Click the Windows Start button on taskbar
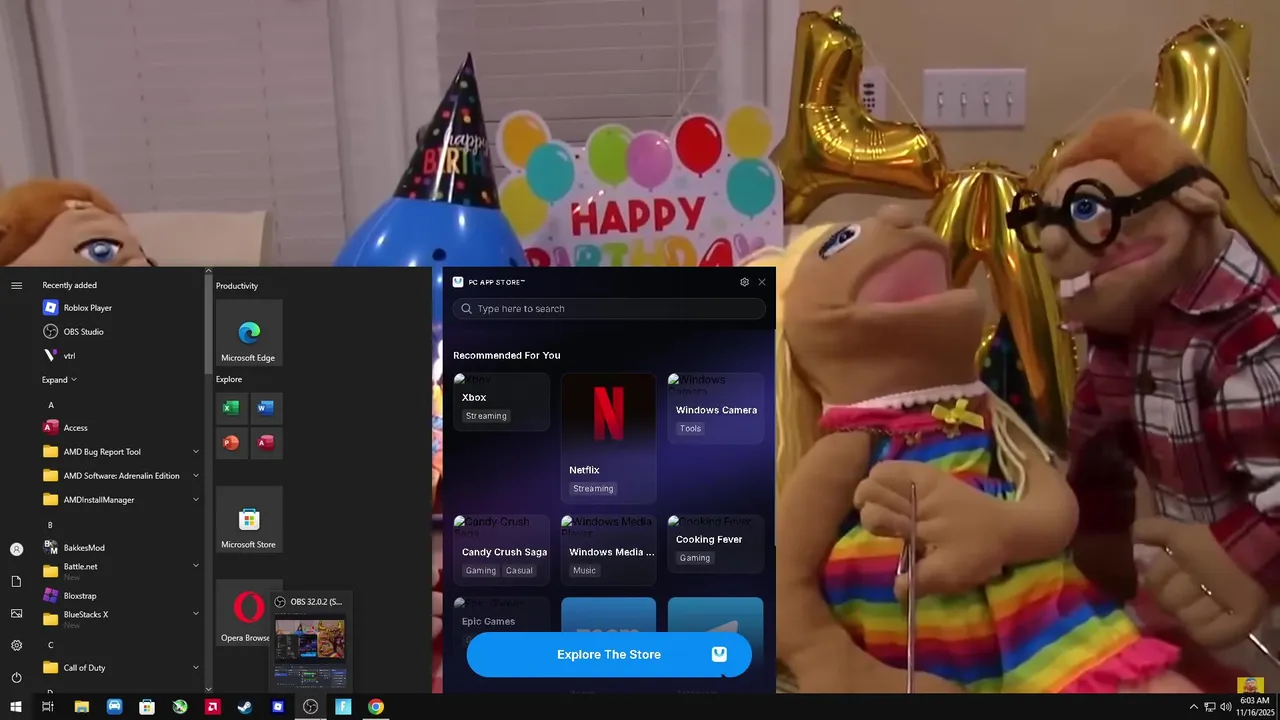1280x720 pixels. pyautogui.click(x=15, y=707)
